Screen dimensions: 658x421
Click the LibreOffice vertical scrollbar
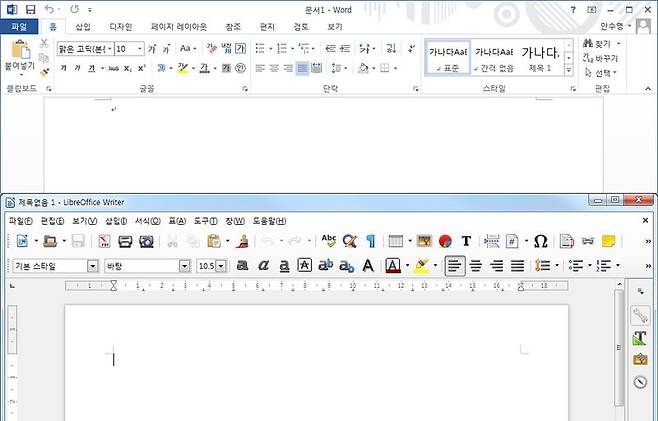[619, 348]
